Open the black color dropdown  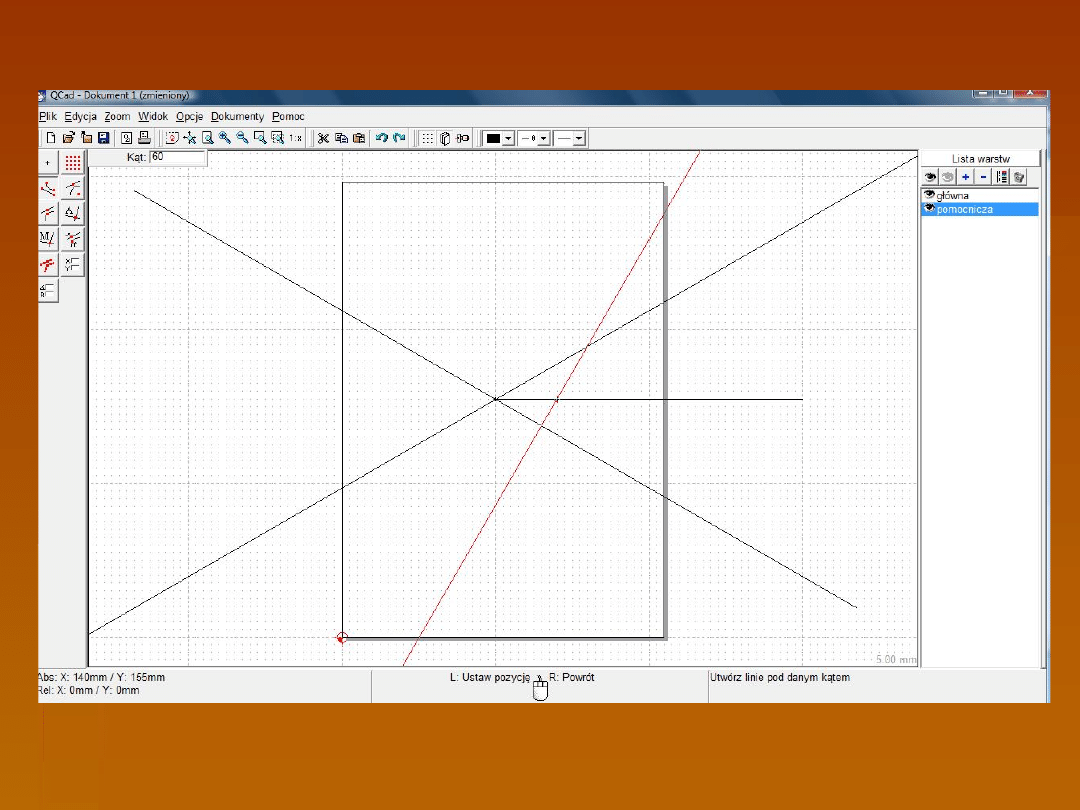pyautogui.click(x=508, y=139)
